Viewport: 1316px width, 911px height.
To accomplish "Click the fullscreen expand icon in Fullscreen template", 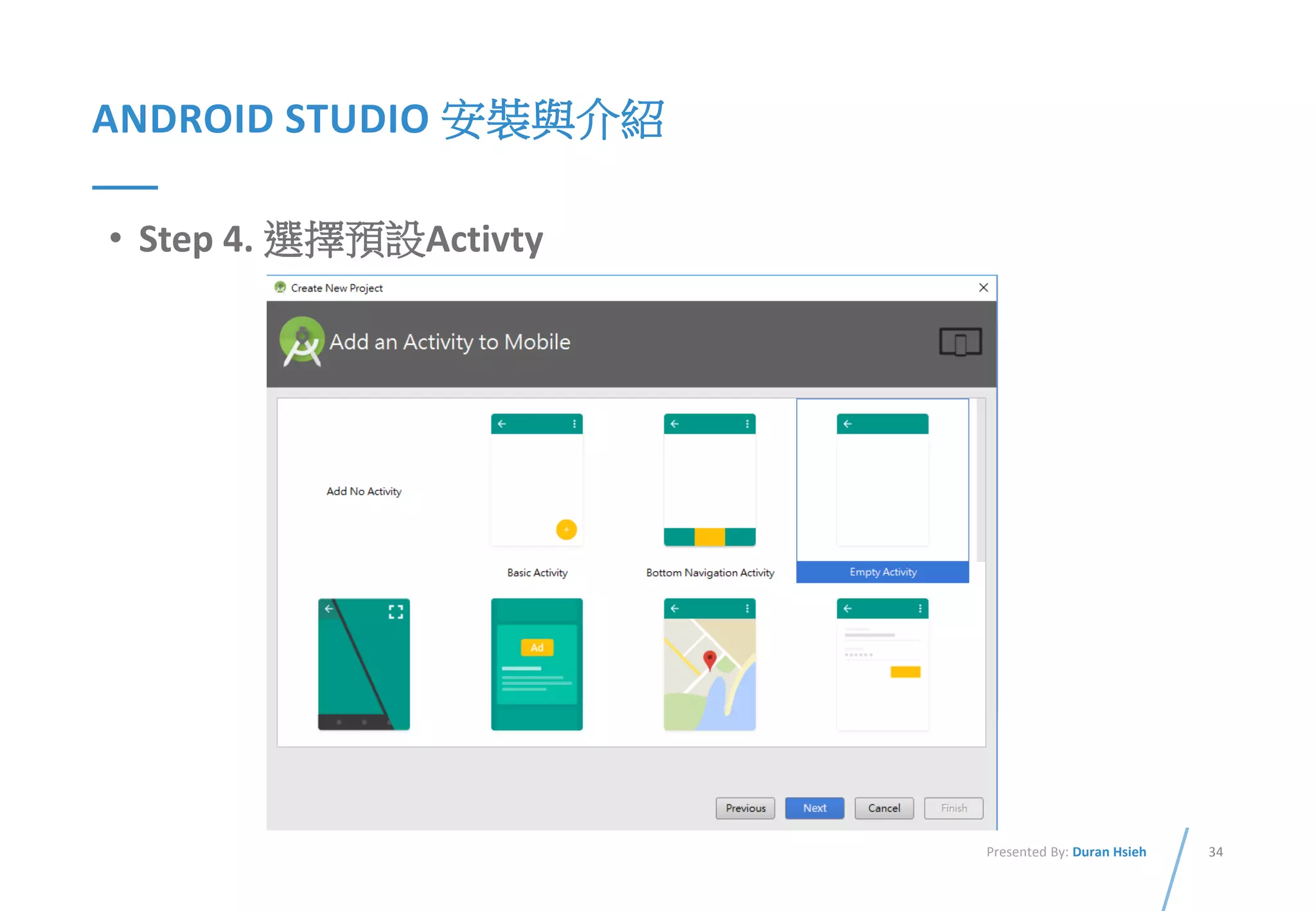I will [396, 612].
